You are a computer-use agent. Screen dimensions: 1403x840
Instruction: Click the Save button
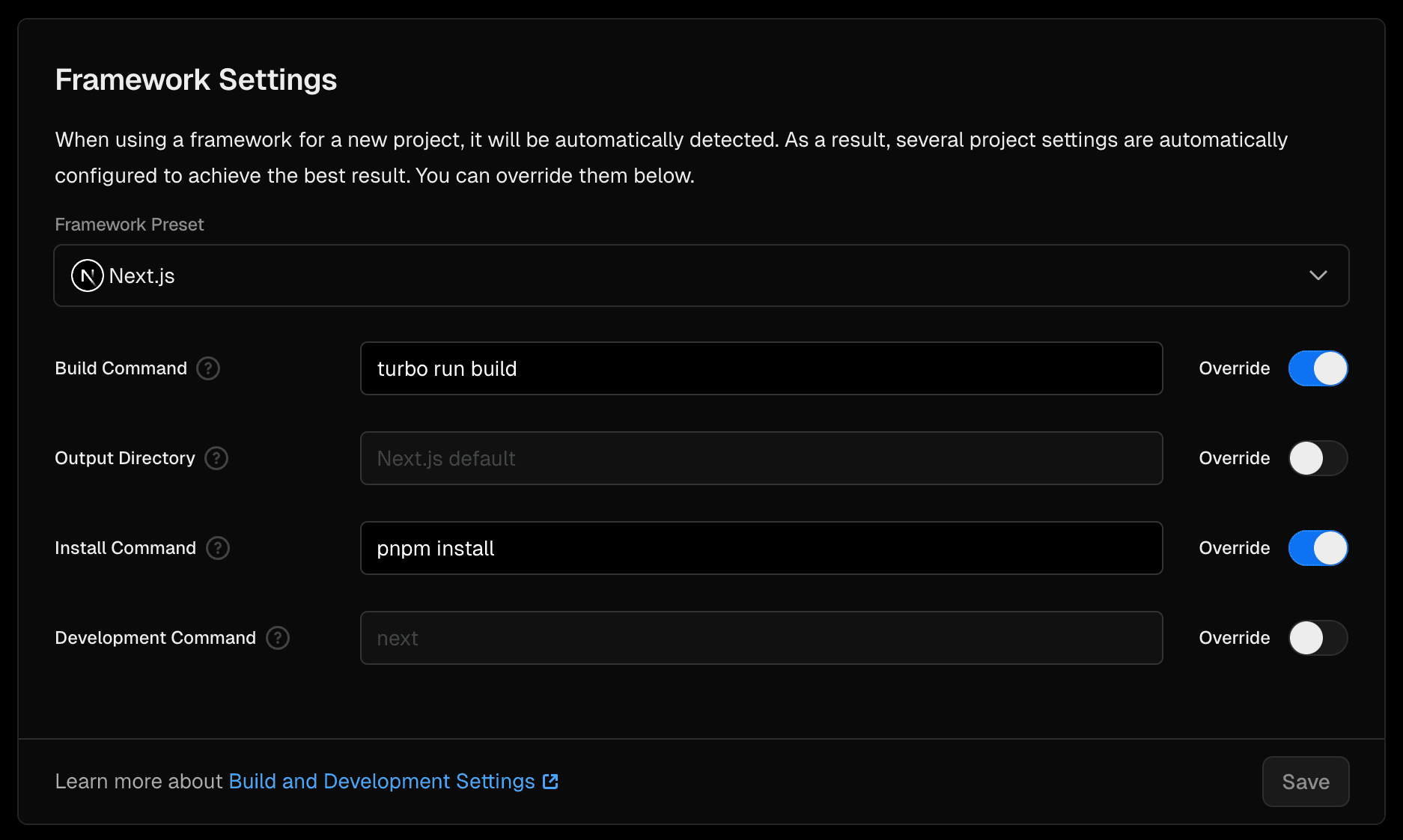pyautogui.click(x=1305, y=782)
